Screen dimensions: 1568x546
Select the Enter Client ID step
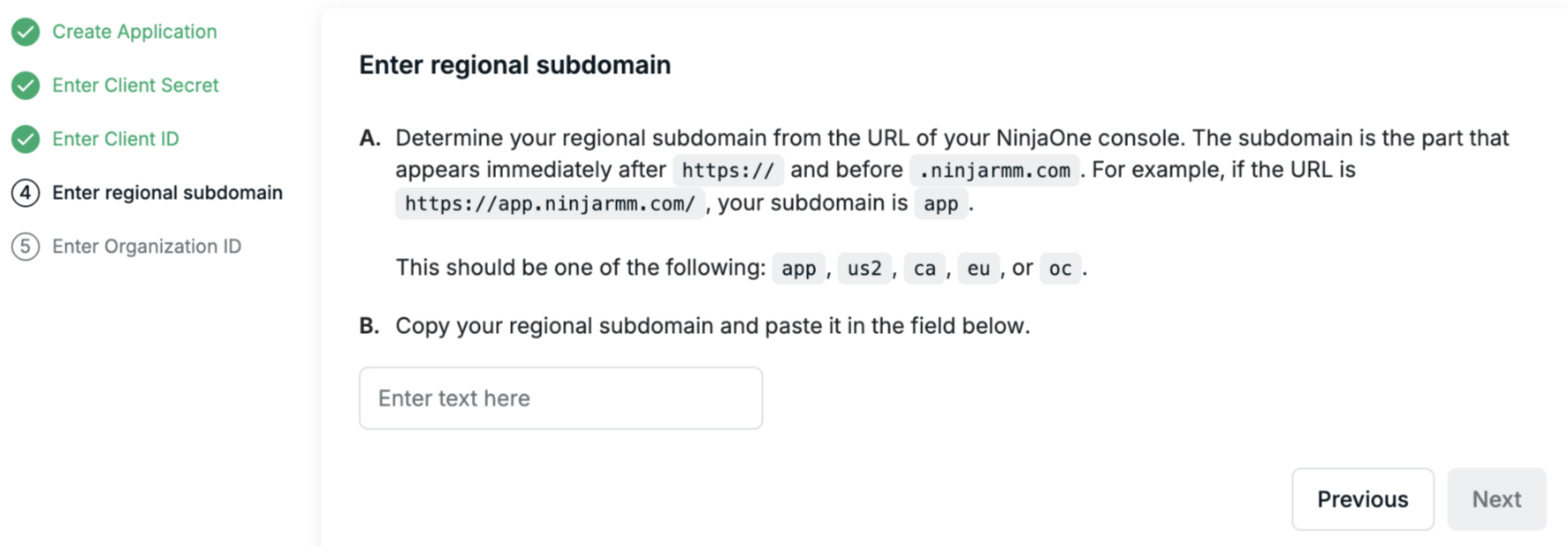click(116, 139)
